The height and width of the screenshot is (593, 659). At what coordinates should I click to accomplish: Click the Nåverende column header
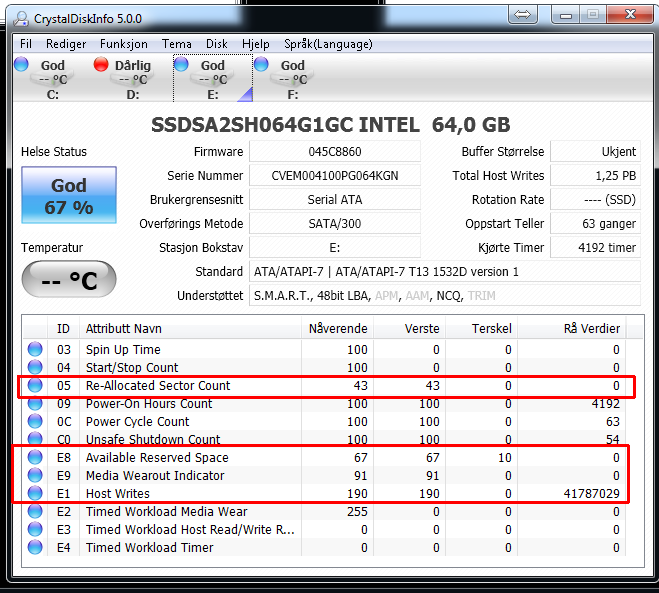click(x=337, y=328)
